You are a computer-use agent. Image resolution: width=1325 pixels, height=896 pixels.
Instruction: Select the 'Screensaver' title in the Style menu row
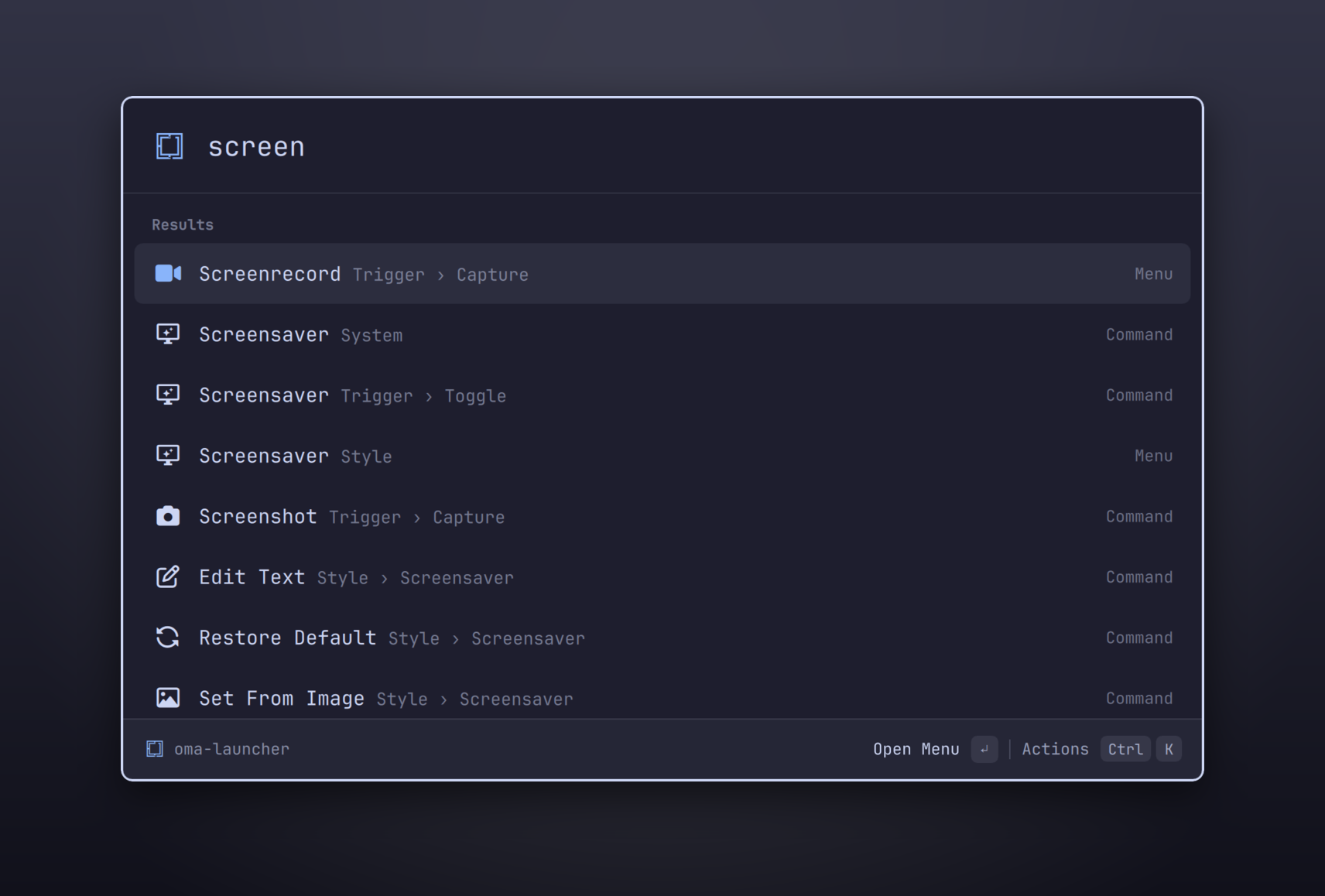(x=264, y=456)
